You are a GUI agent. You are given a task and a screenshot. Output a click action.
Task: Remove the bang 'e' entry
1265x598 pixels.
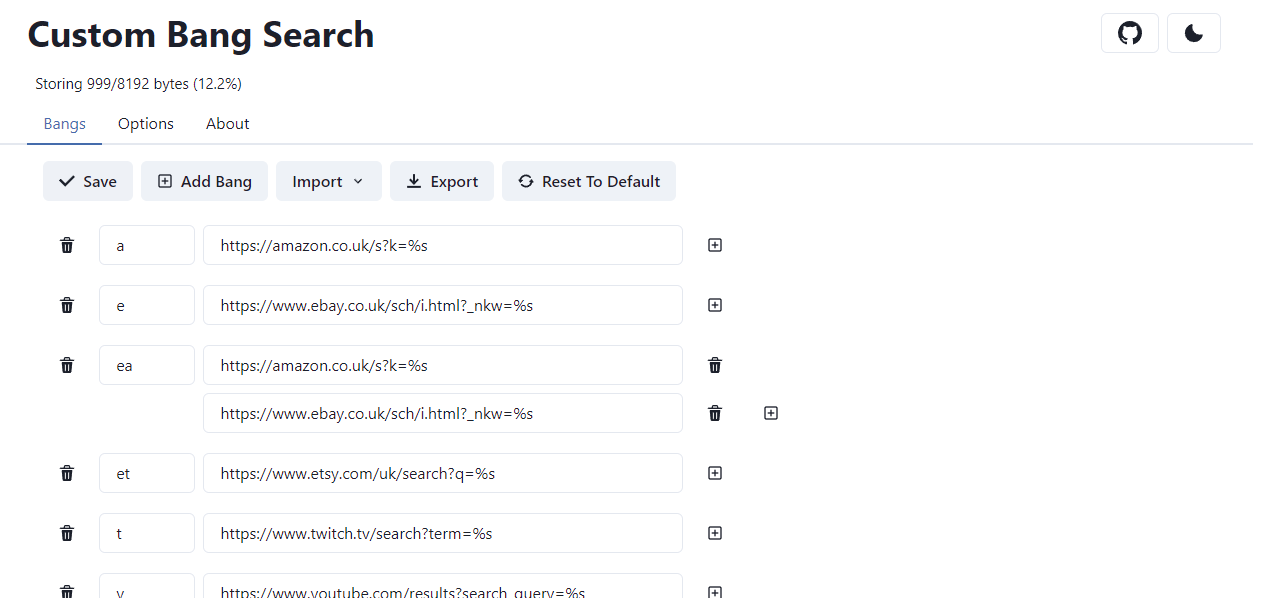[67, 305]
